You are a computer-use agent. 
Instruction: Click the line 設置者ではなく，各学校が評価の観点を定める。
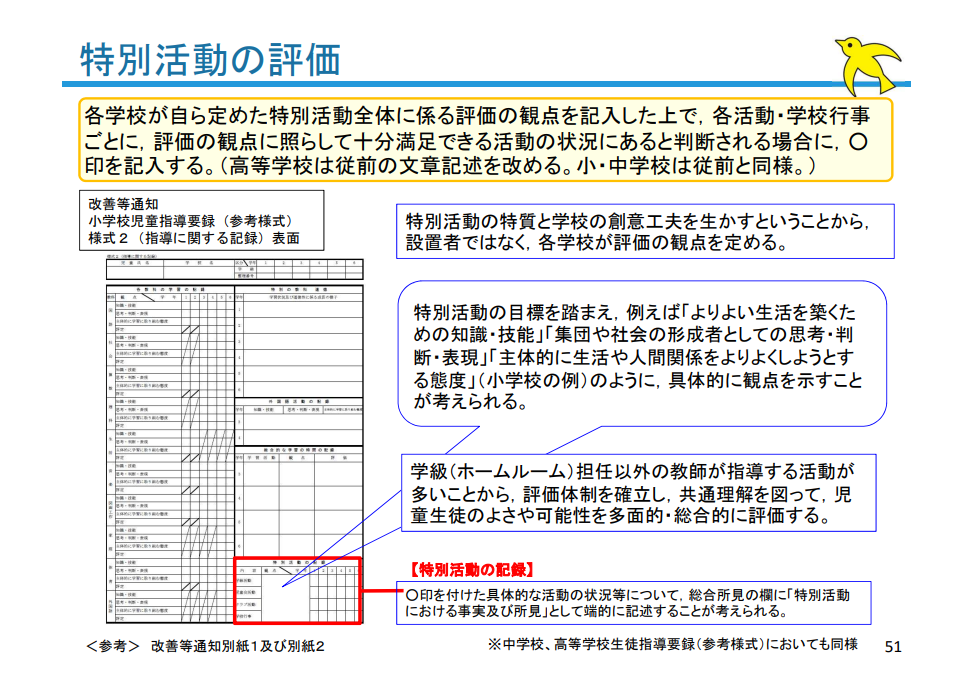pyautogui.click(x=597, y=242)
